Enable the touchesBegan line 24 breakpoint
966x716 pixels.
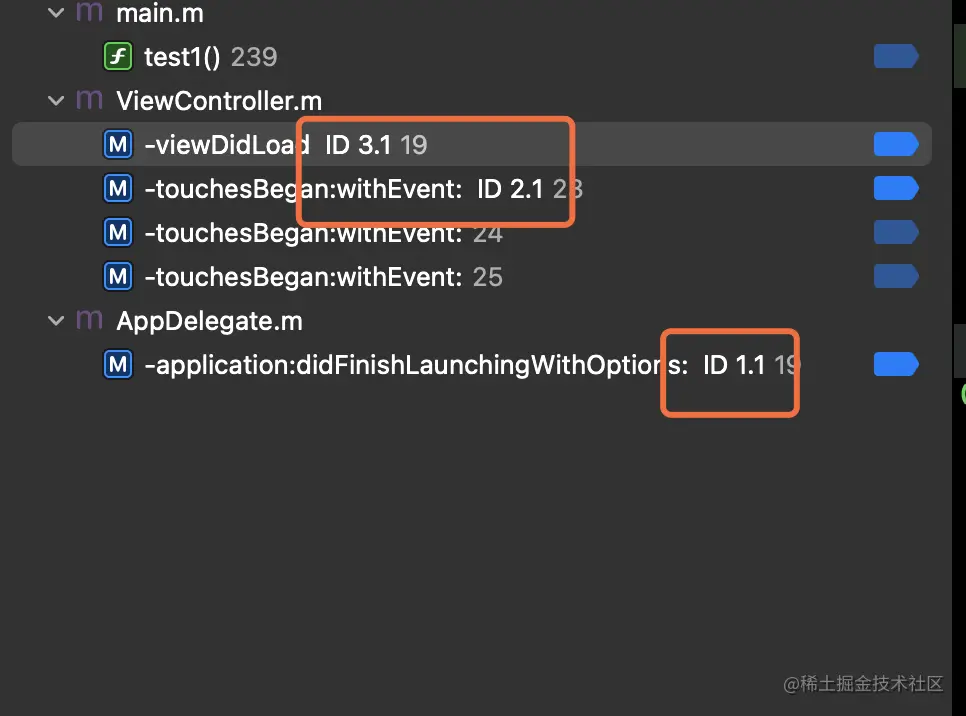(x=896, y=233)
